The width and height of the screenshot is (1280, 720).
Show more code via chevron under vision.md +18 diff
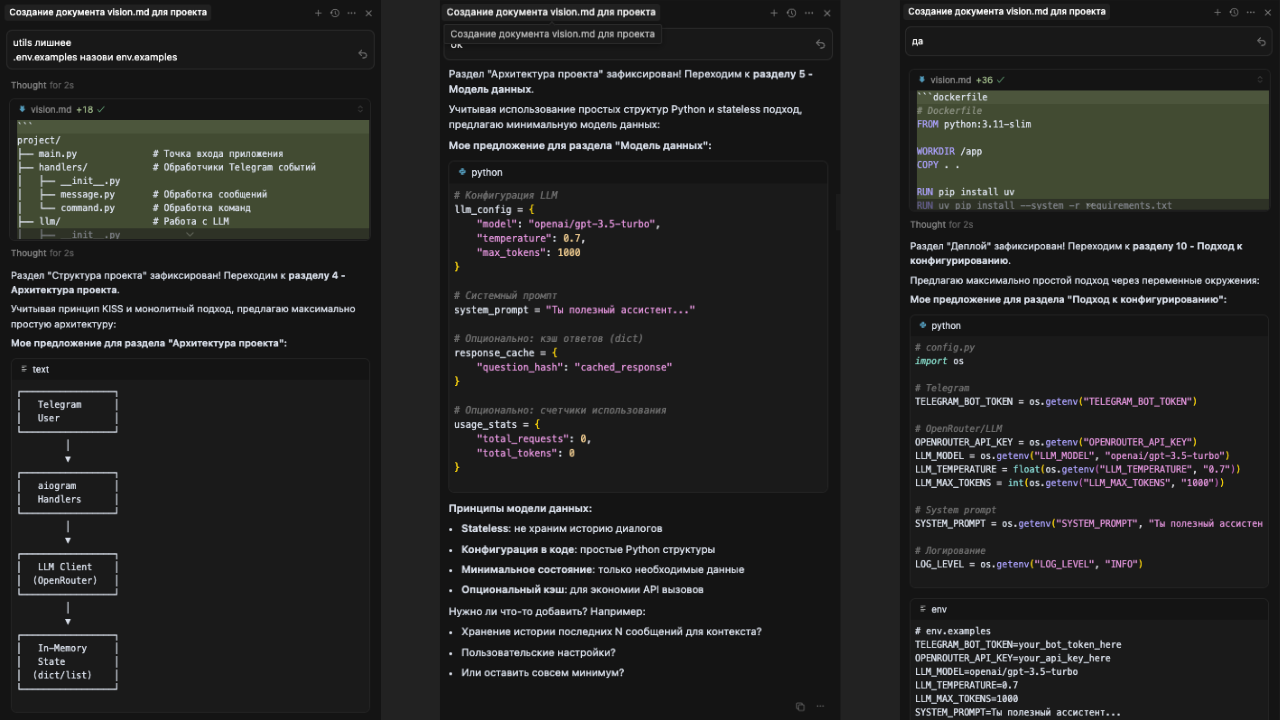pyautogui.click(x=190, y=234)
